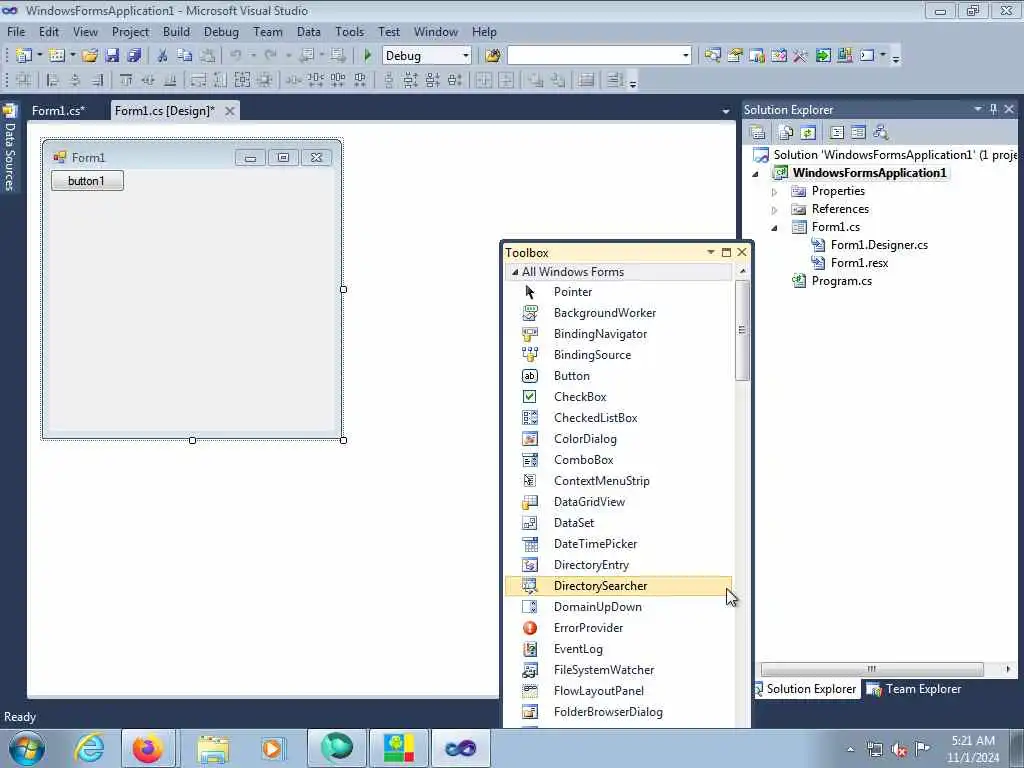1024x768 pixels.
Task: Open the Tools menu
Action: pyautogui.click(x=349, y=31)
